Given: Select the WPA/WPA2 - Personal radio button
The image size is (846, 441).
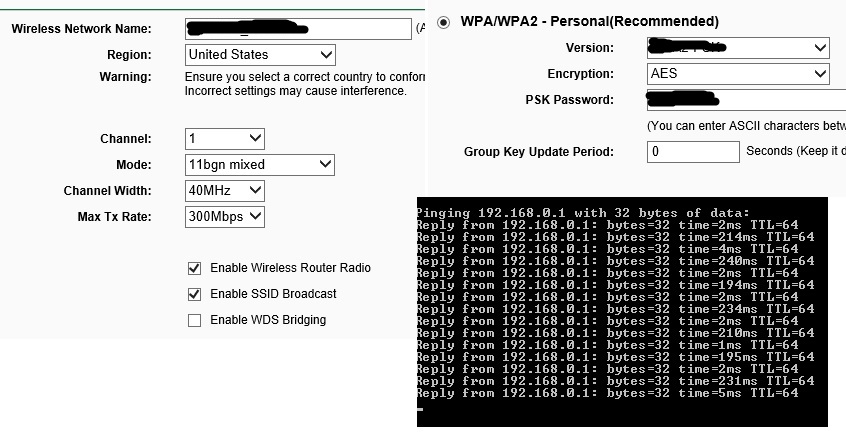Looking at the screenshot, I should [x=443, y=22].
